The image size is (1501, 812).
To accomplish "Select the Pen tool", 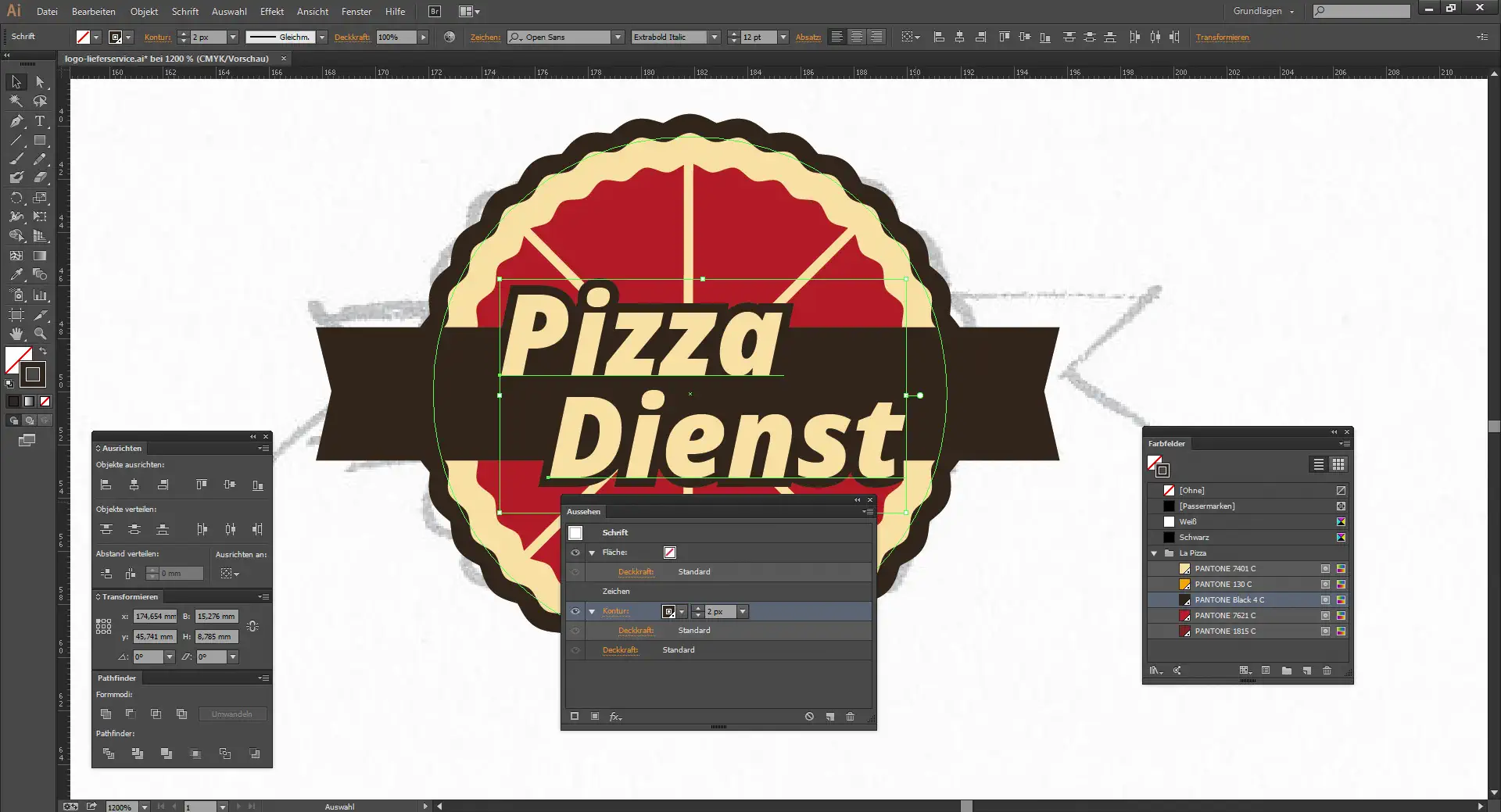I will [x=16, y=121].
